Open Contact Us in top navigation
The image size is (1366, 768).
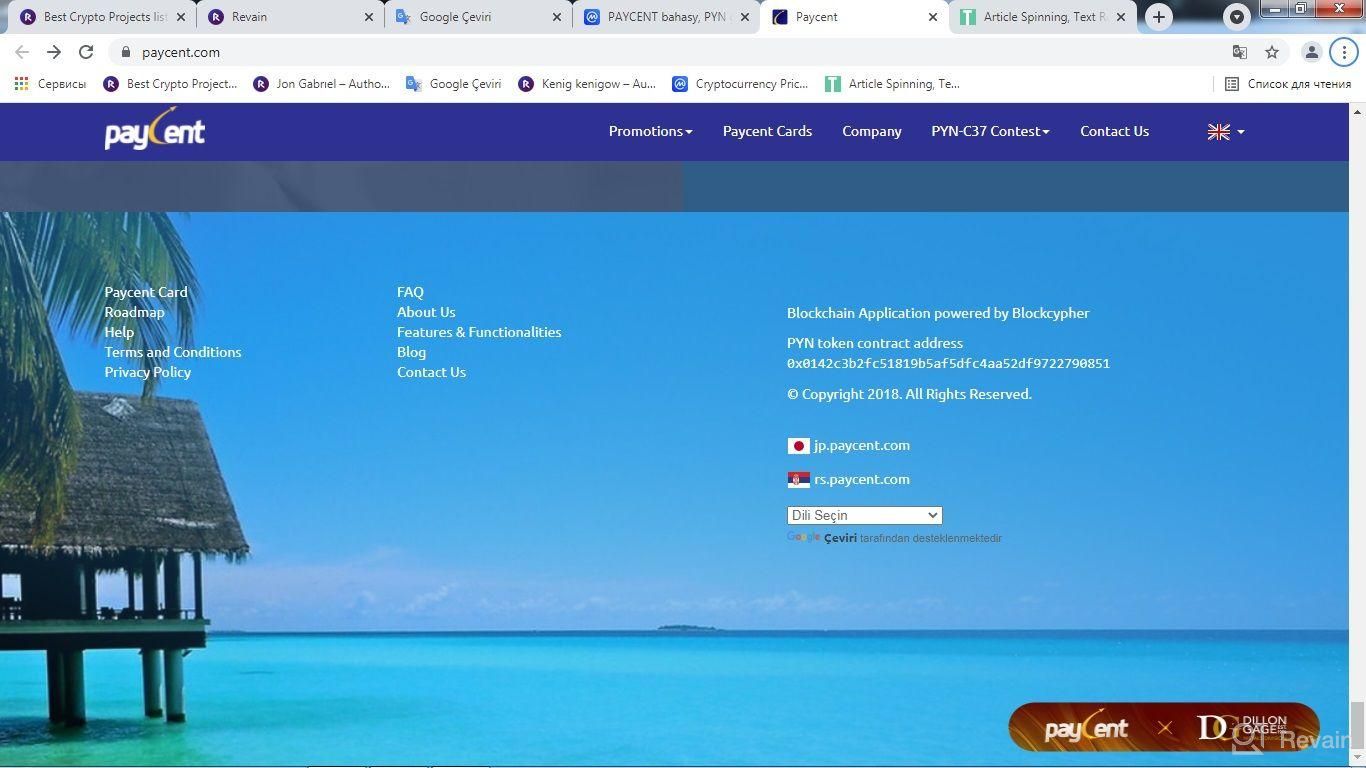(x=1114, y=131)
